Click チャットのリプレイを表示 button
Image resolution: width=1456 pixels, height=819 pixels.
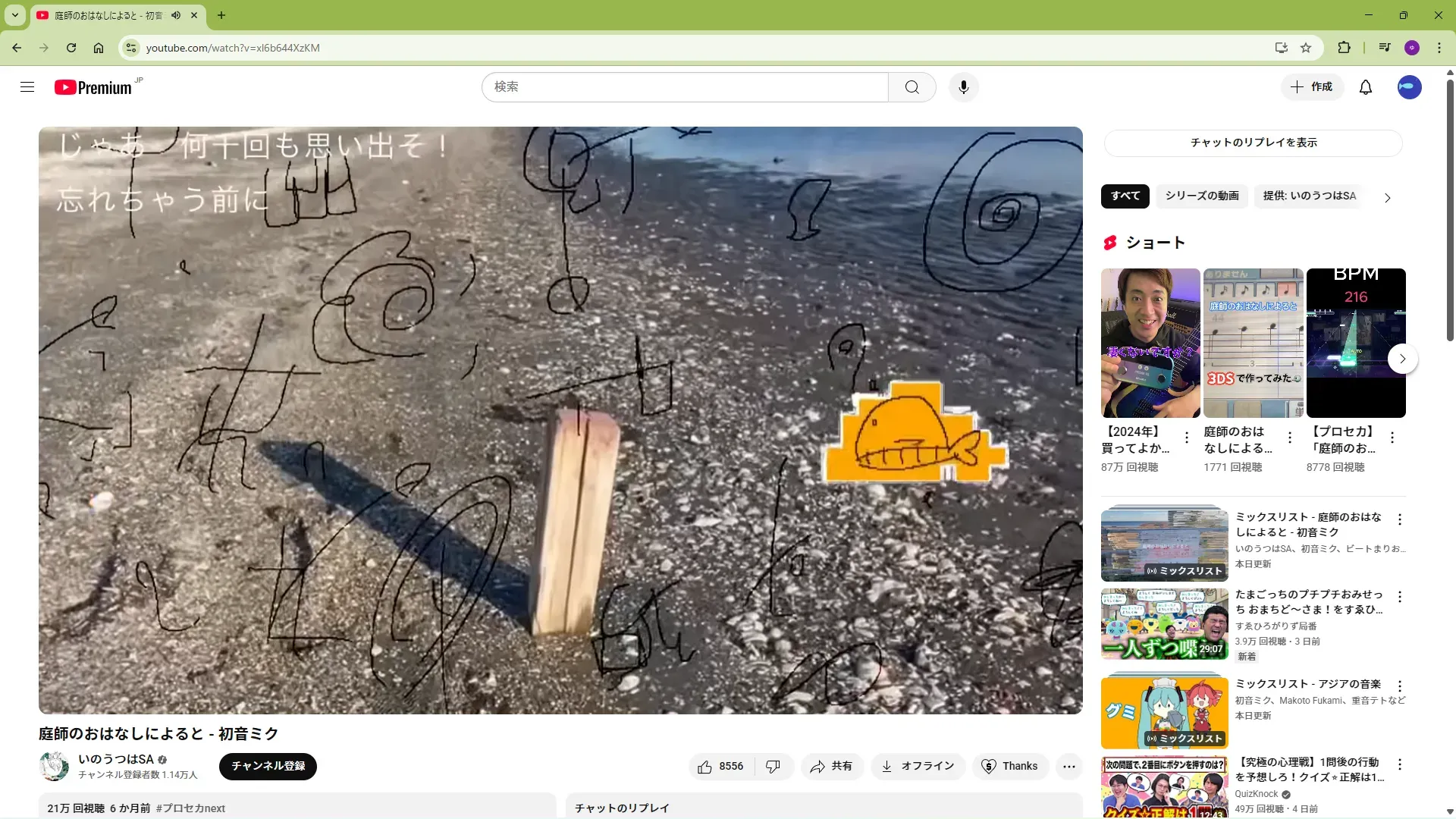pos(1253,143)
